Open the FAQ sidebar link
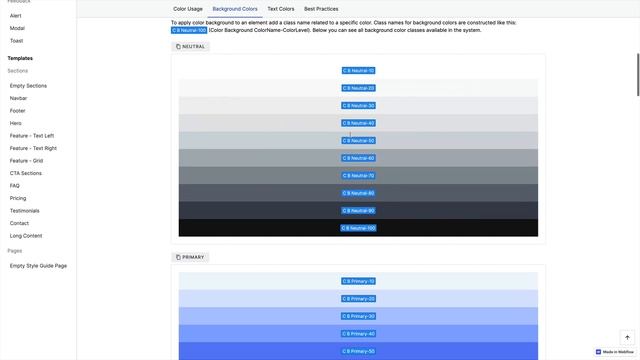 [x=15, y=186]
